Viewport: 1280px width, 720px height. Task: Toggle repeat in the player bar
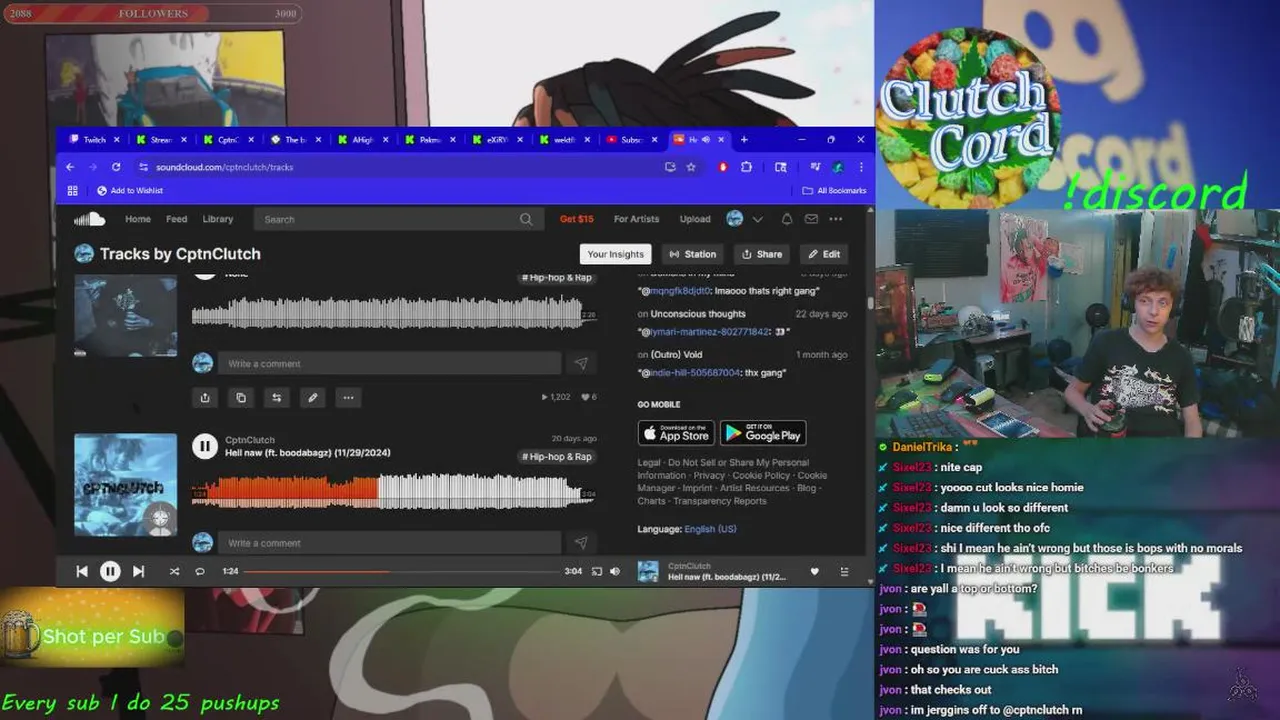(x=200, y=571)
